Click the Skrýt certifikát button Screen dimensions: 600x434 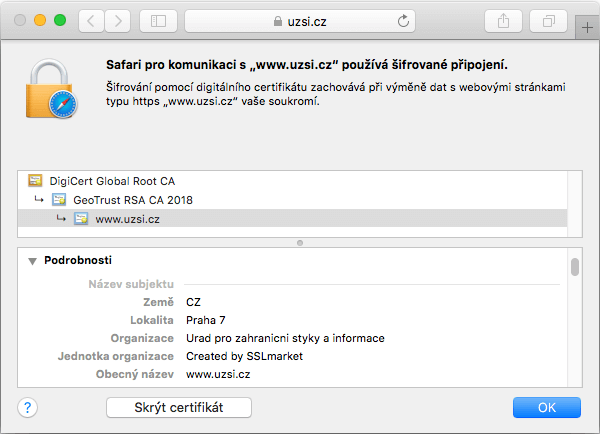179,407
